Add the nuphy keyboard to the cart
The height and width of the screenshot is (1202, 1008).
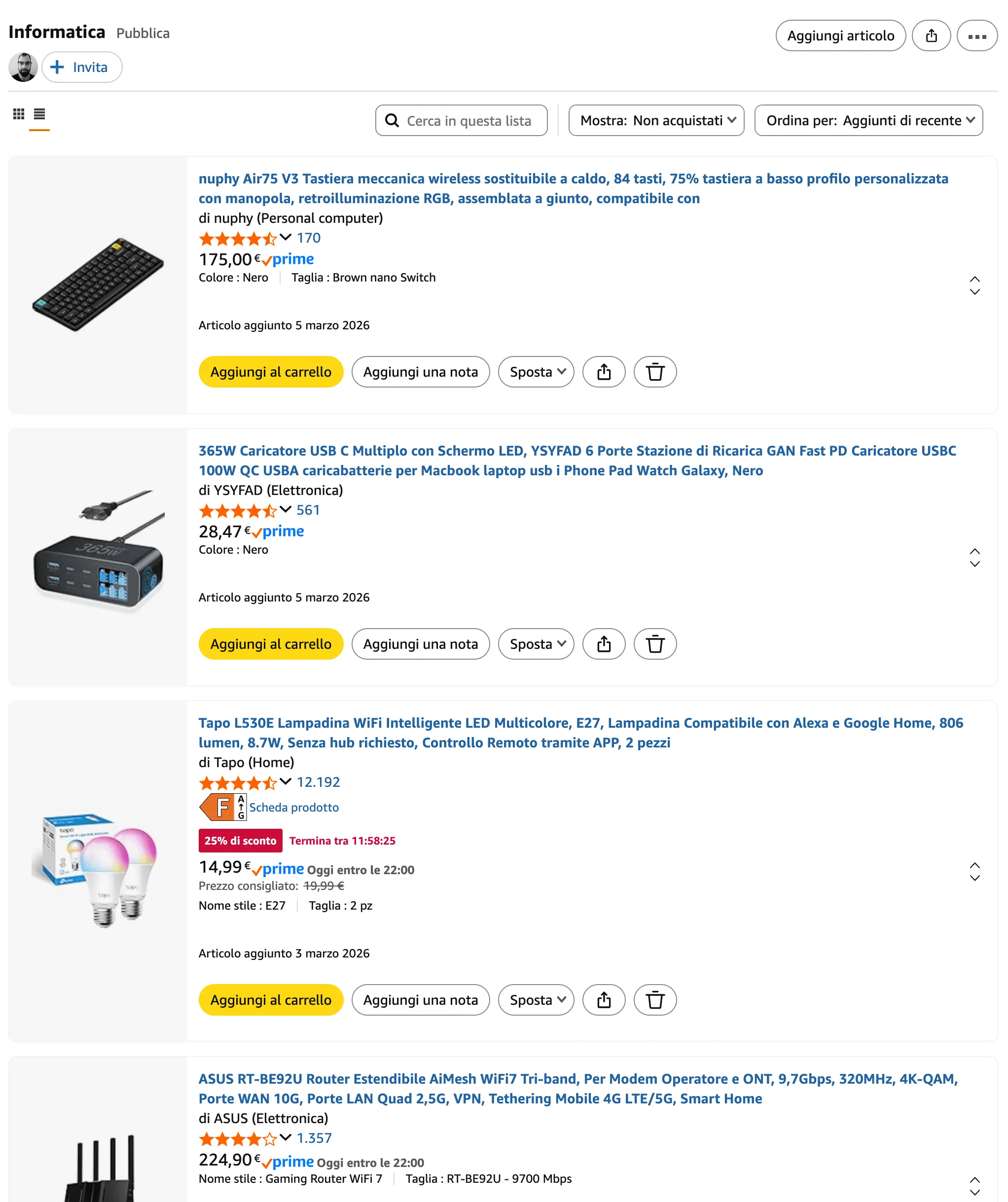[271, 372]
